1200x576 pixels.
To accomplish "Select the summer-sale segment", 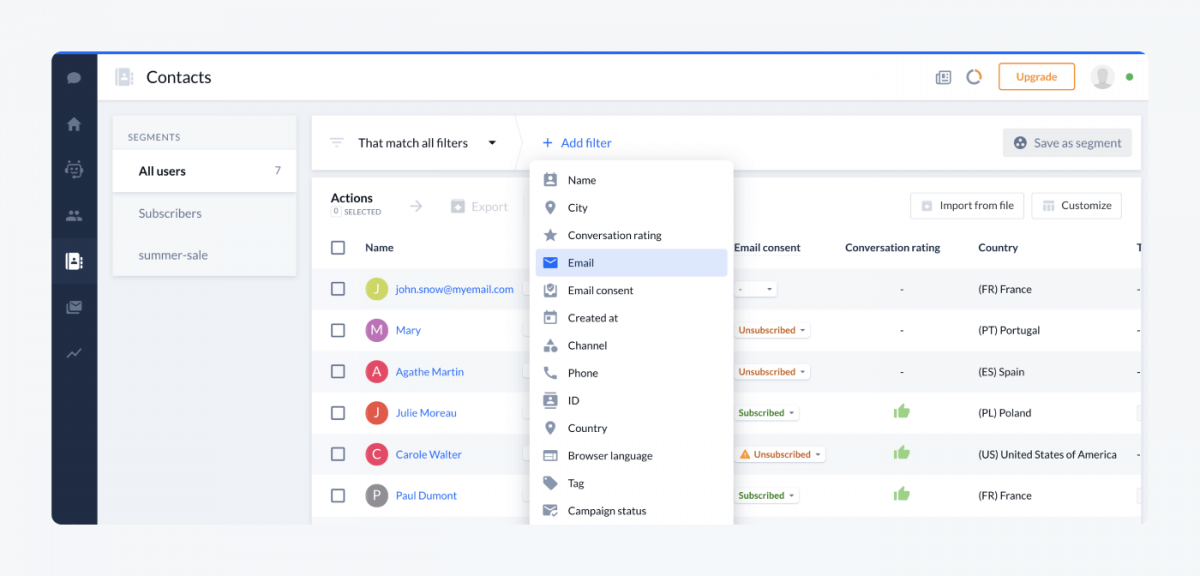I will (x=204, y=255).
